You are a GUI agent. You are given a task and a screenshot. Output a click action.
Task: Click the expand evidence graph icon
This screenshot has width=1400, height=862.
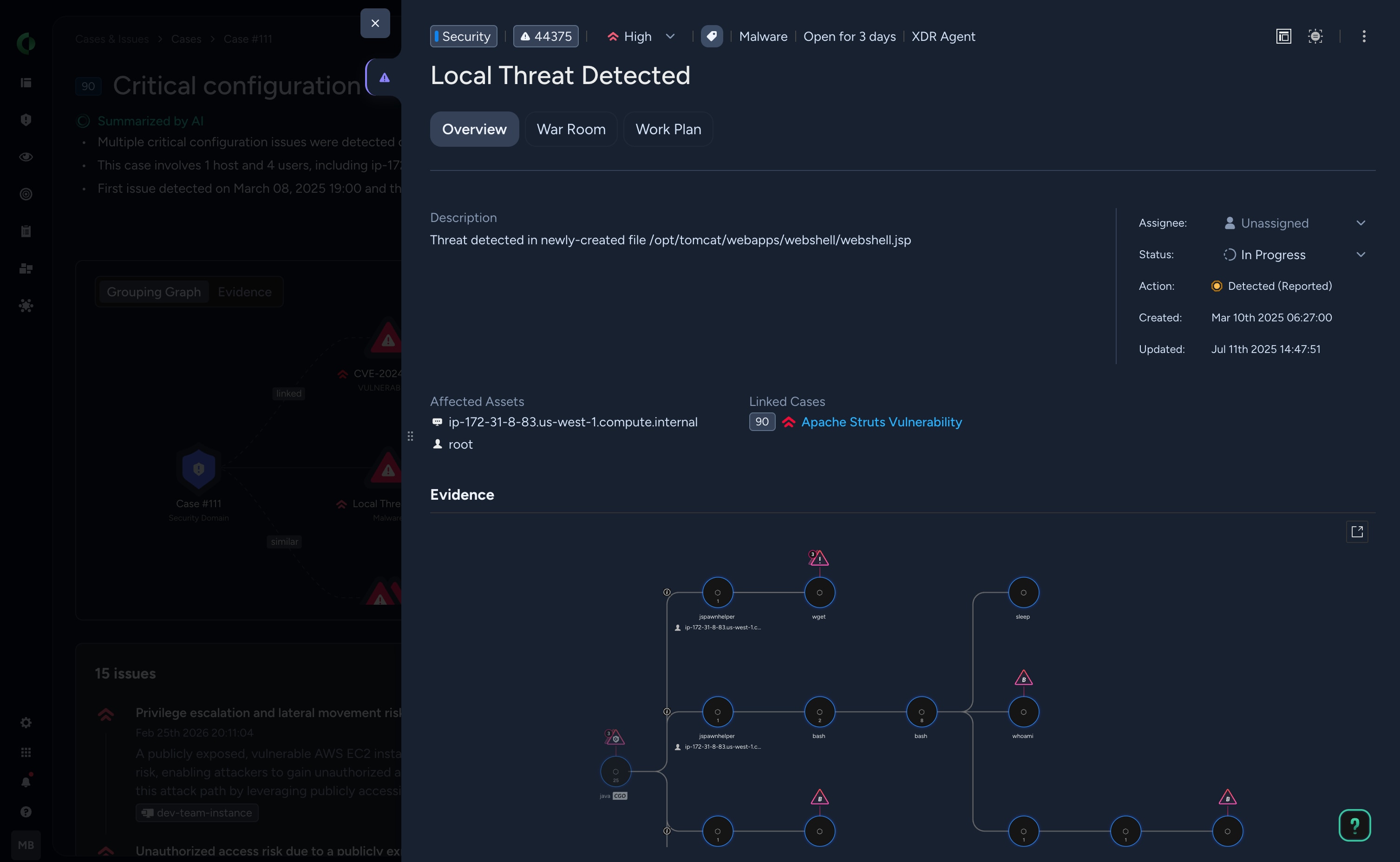tap(1357, 531)
